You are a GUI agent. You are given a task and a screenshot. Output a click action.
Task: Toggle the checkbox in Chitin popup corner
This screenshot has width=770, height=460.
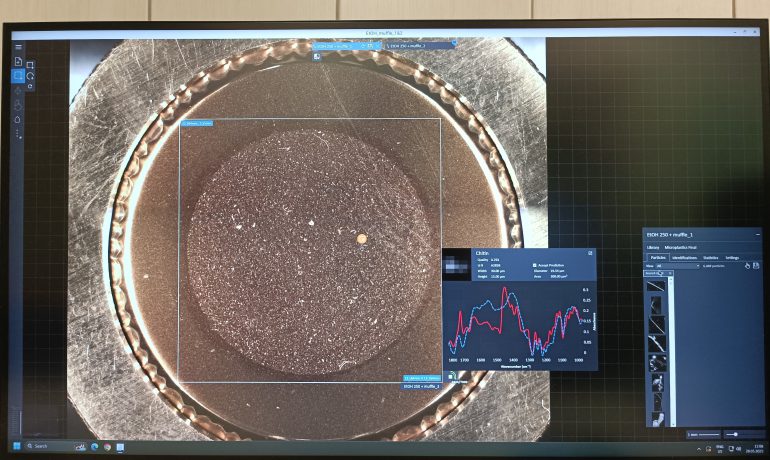pos(591,253)
